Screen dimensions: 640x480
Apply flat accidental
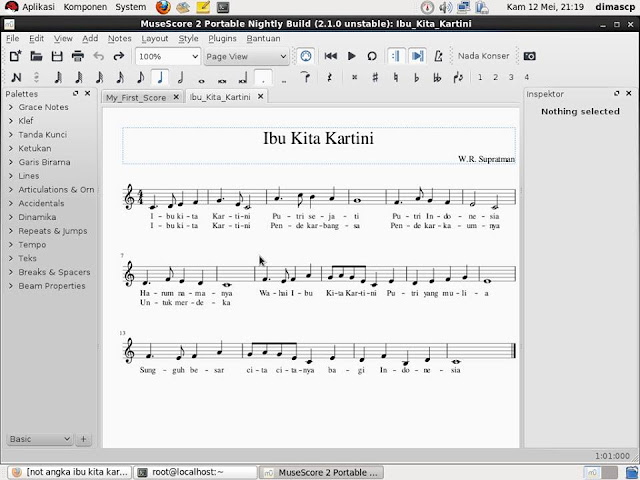click(416, 77)
